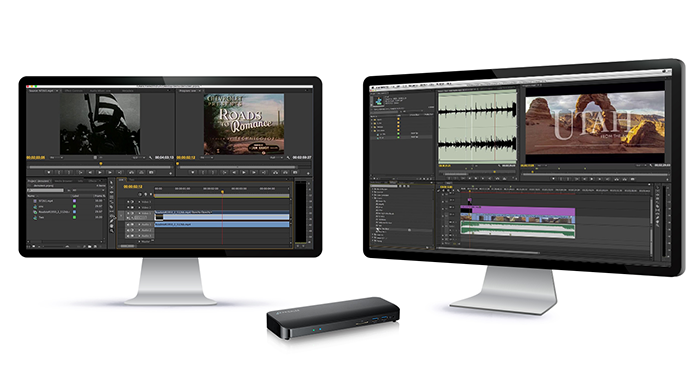Play the flag footage in the Source monitor
Image resolution: width=700 pixels, height=388 pixels.
pos(100,172)
